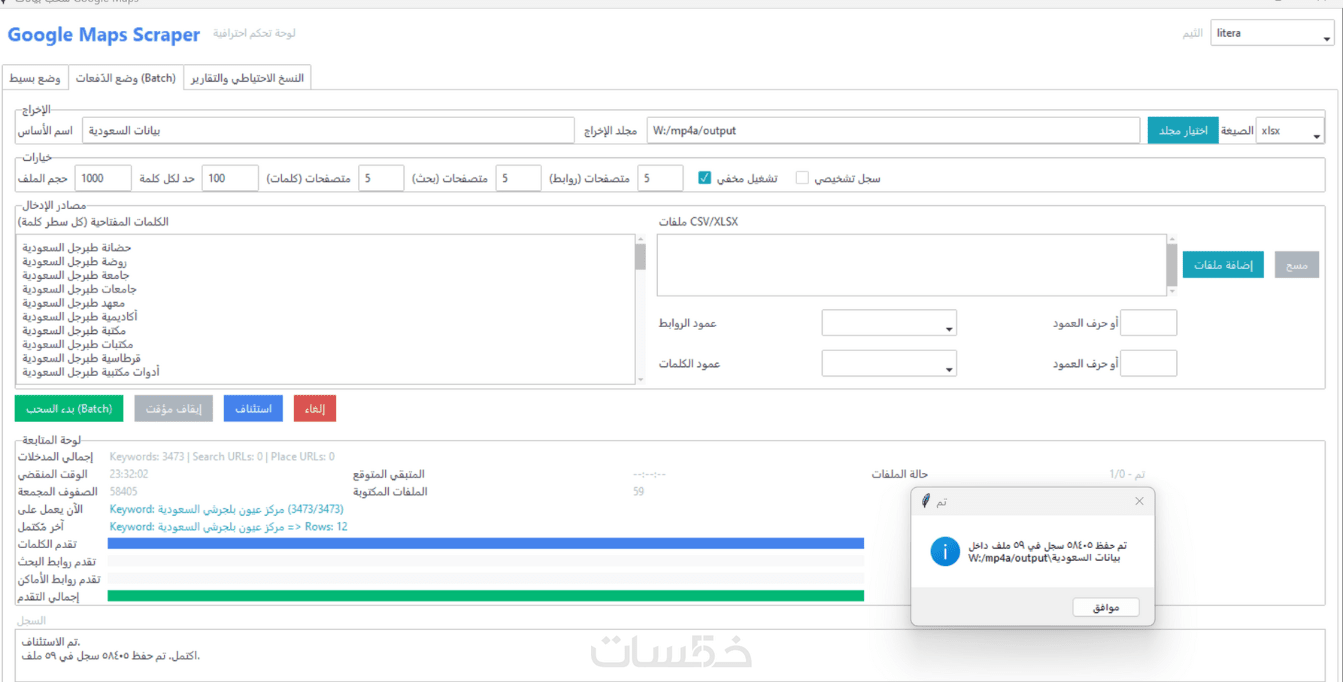The height and width of the screenshot is (682, 1343).
Task: Click the CSV/XLSX files list scrollbar
Action: click(x=1172, y=265)
